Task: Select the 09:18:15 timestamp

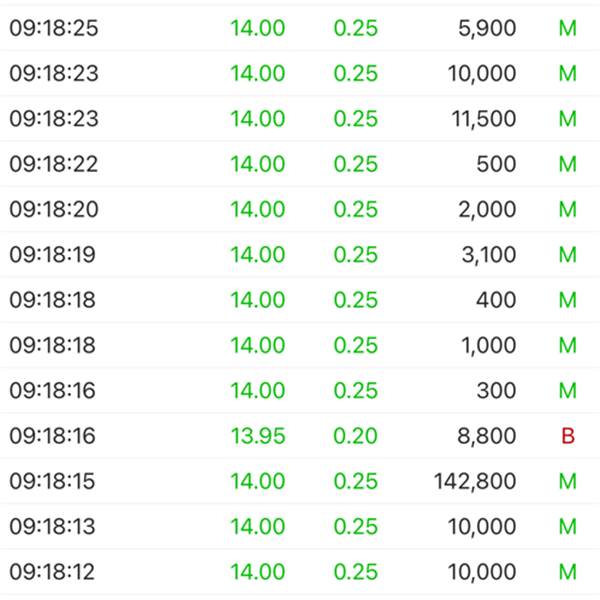Action: (x=52, y=481)
